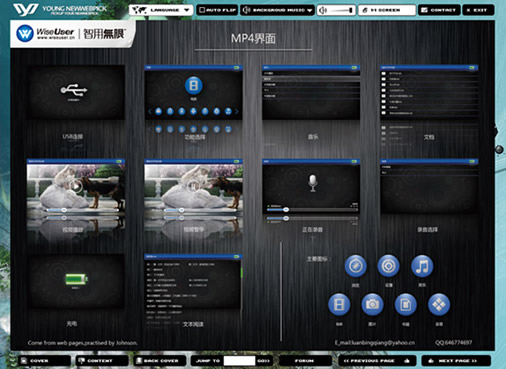Click the Jump To page number field
Screen dimensions: 506x369
point(239,361)
